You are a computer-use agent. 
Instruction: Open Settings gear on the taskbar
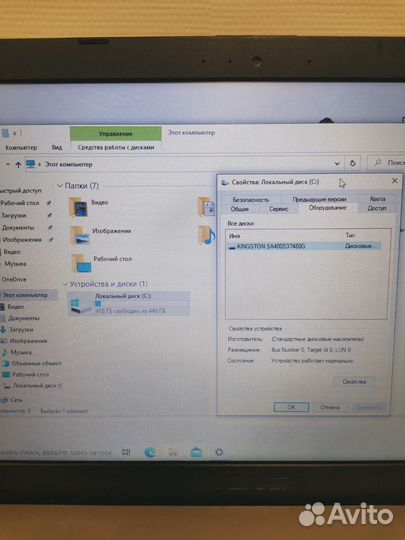[219, 452]
